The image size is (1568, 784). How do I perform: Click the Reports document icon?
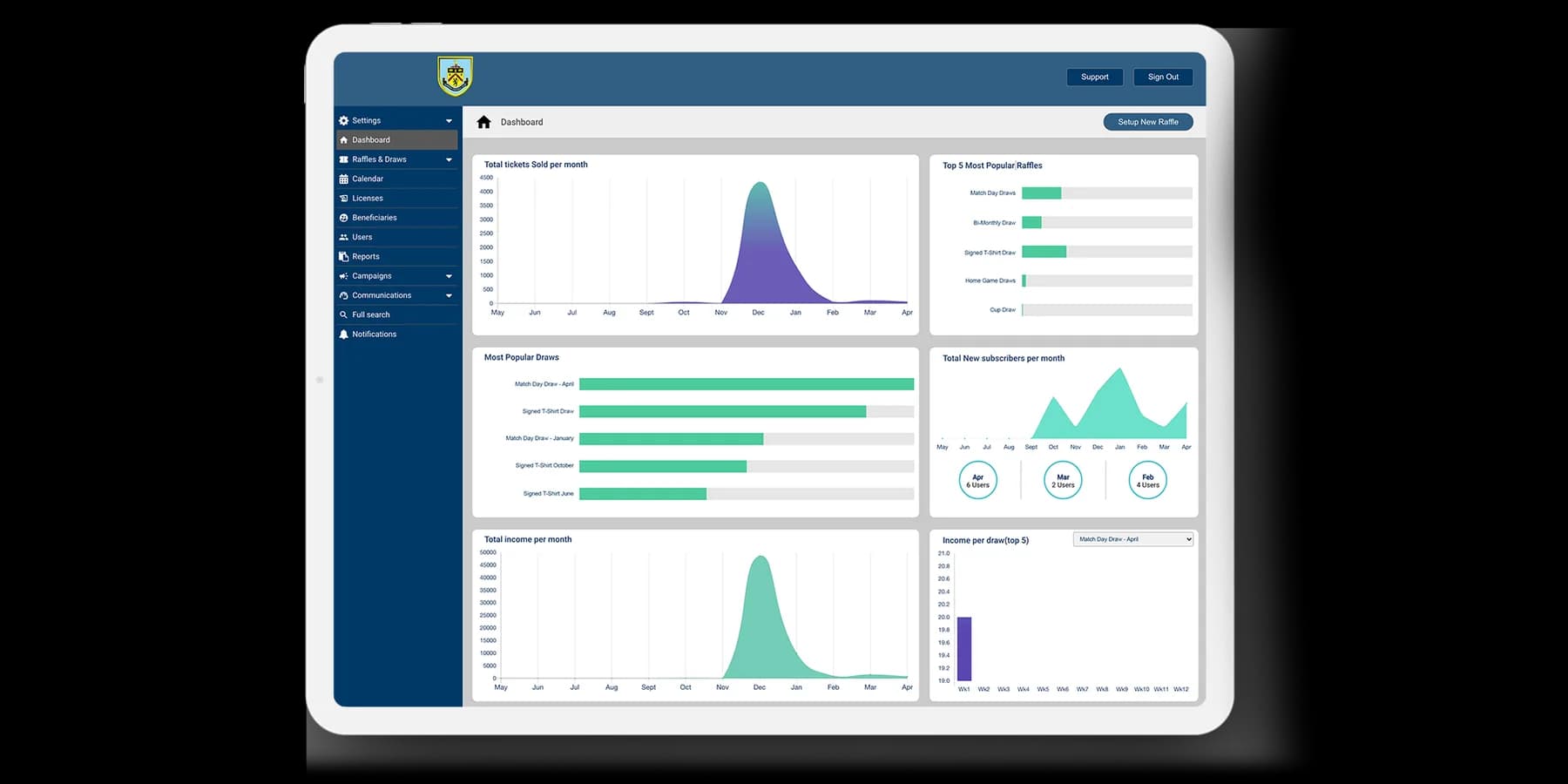pyautogui.click(x=343, y=256)
